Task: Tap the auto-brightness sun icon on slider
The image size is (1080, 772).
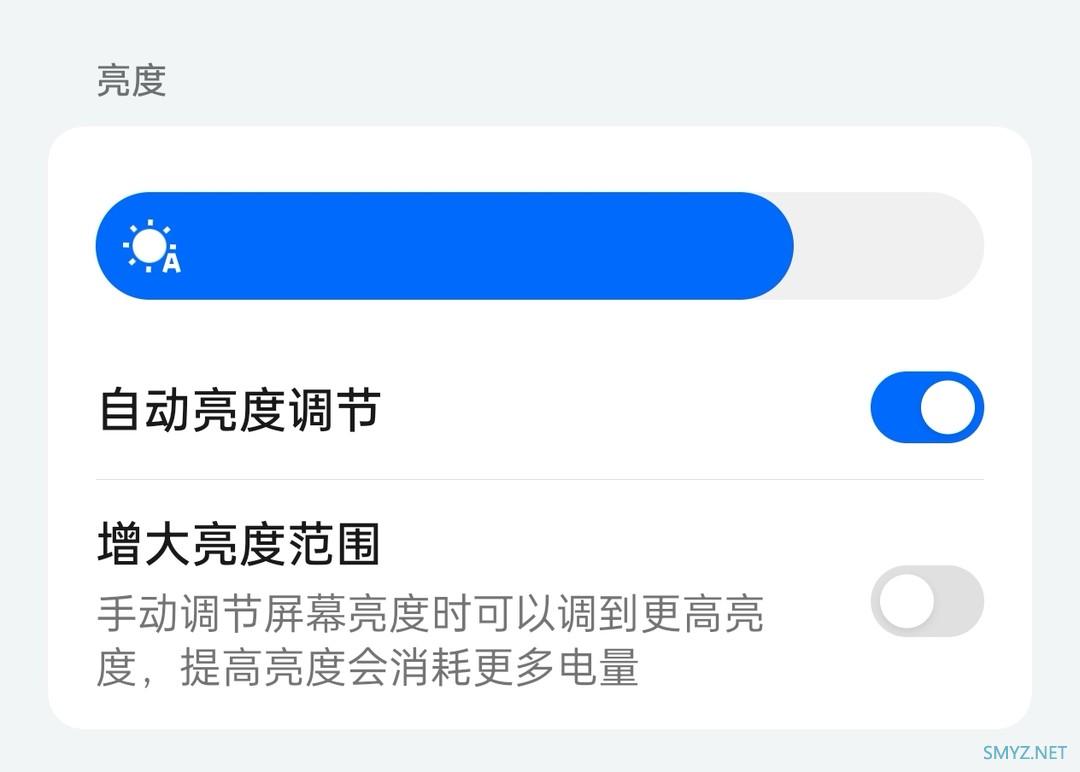Action: (x=149, y=246)
